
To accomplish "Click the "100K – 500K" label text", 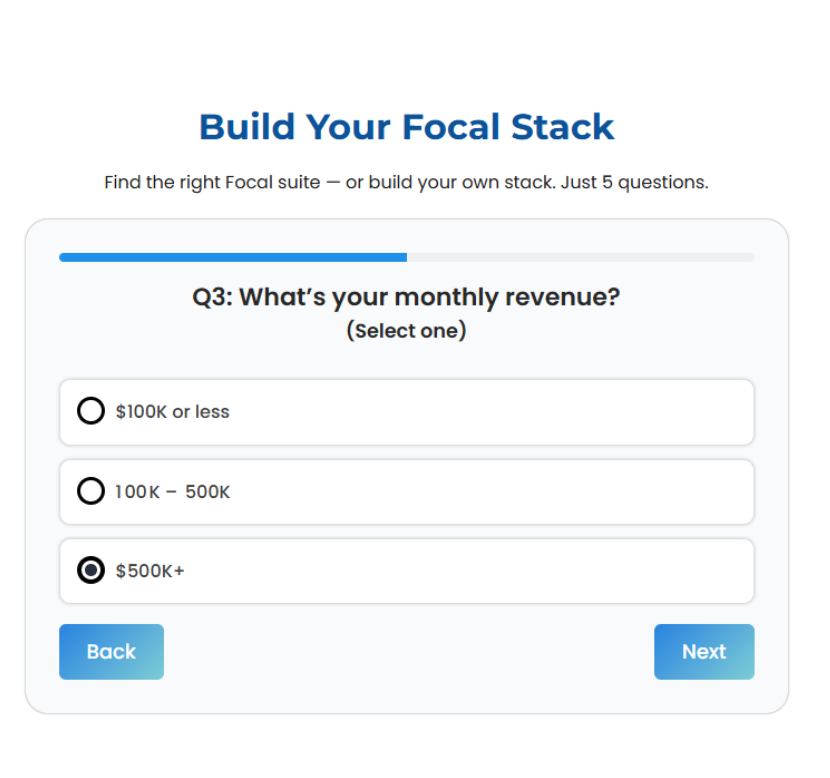I will click(x=172, y=492).
